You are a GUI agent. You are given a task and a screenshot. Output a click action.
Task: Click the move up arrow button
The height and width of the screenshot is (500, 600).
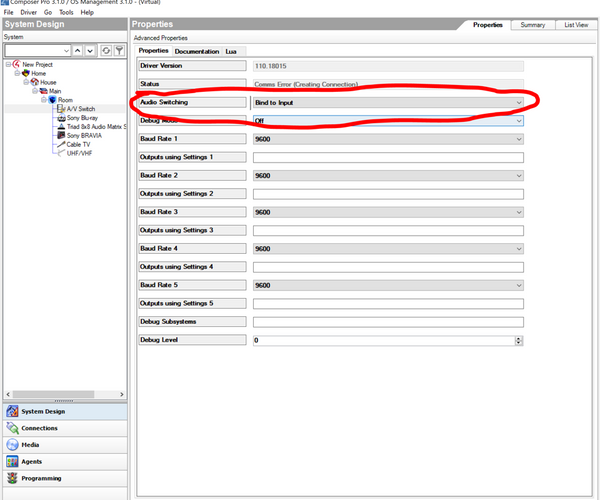coord(78,50)
